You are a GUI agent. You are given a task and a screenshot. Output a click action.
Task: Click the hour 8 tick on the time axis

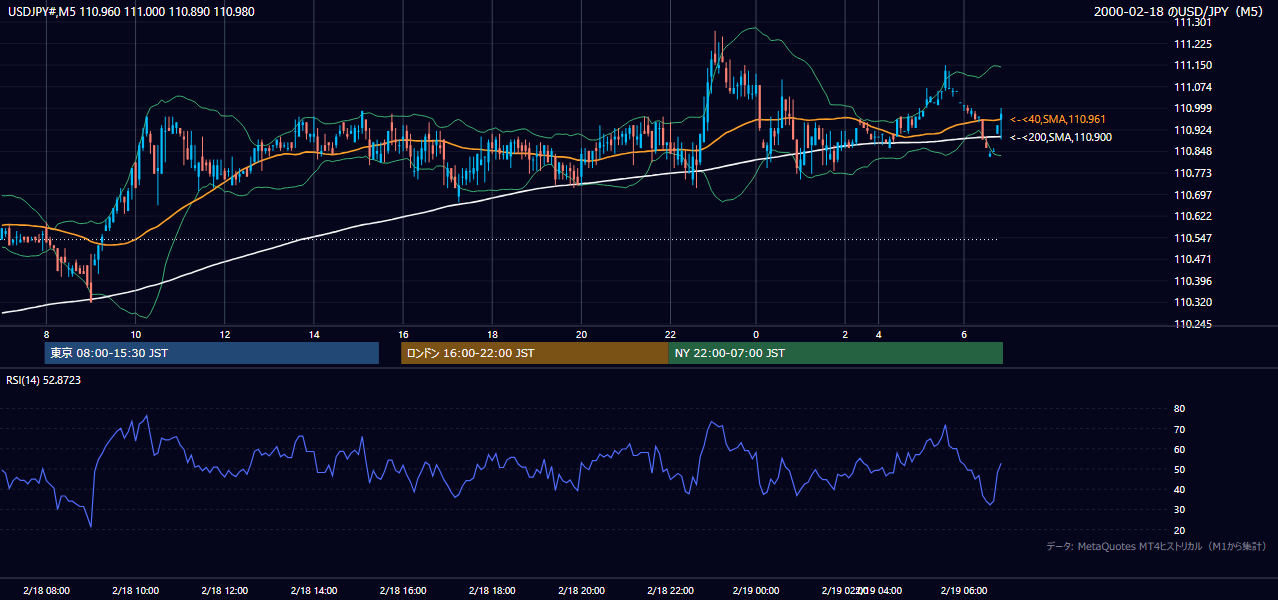click(x=46, y=334)
